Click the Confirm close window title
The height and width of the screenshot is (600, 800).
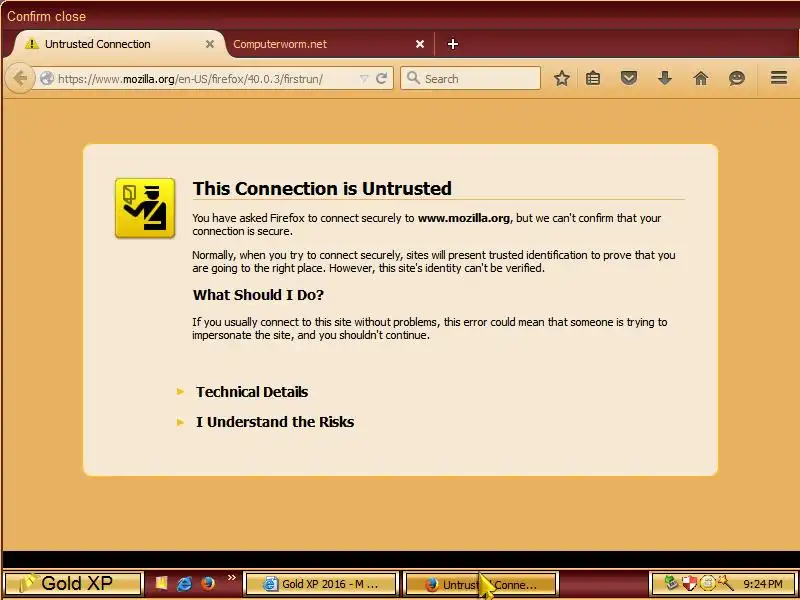[x=46, y=16]
